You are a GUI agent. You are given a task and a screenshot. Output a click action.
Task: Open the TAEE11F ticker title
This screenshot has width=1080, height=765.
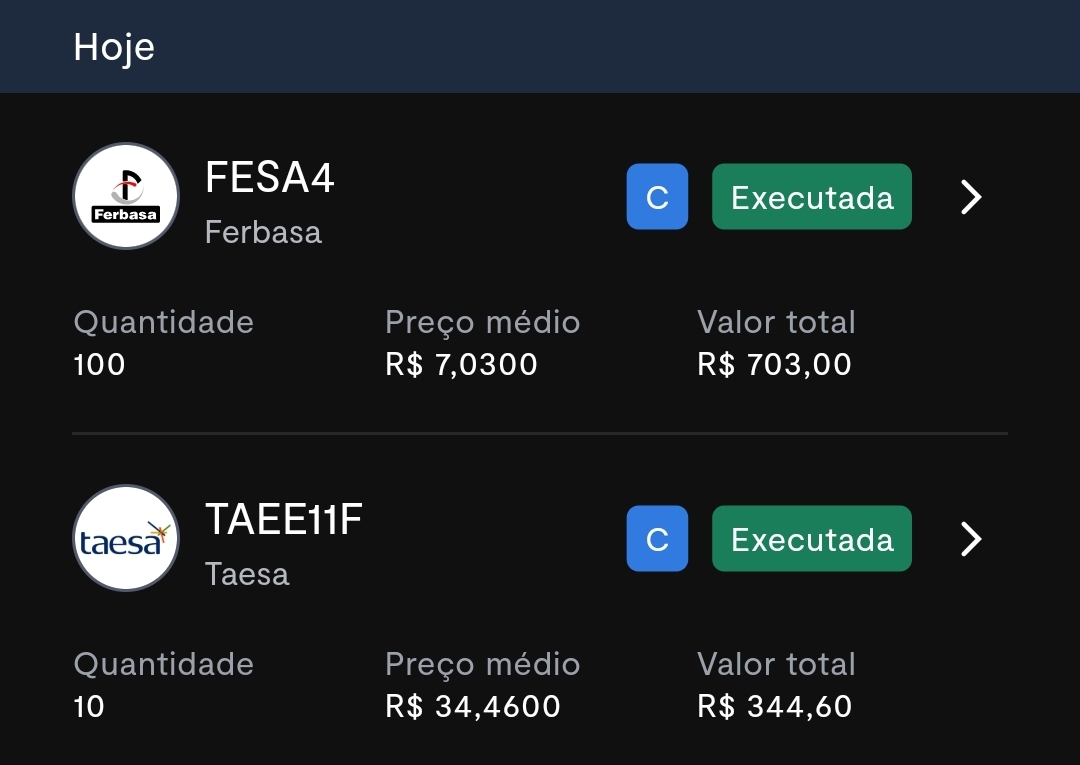tap(284, 519)
